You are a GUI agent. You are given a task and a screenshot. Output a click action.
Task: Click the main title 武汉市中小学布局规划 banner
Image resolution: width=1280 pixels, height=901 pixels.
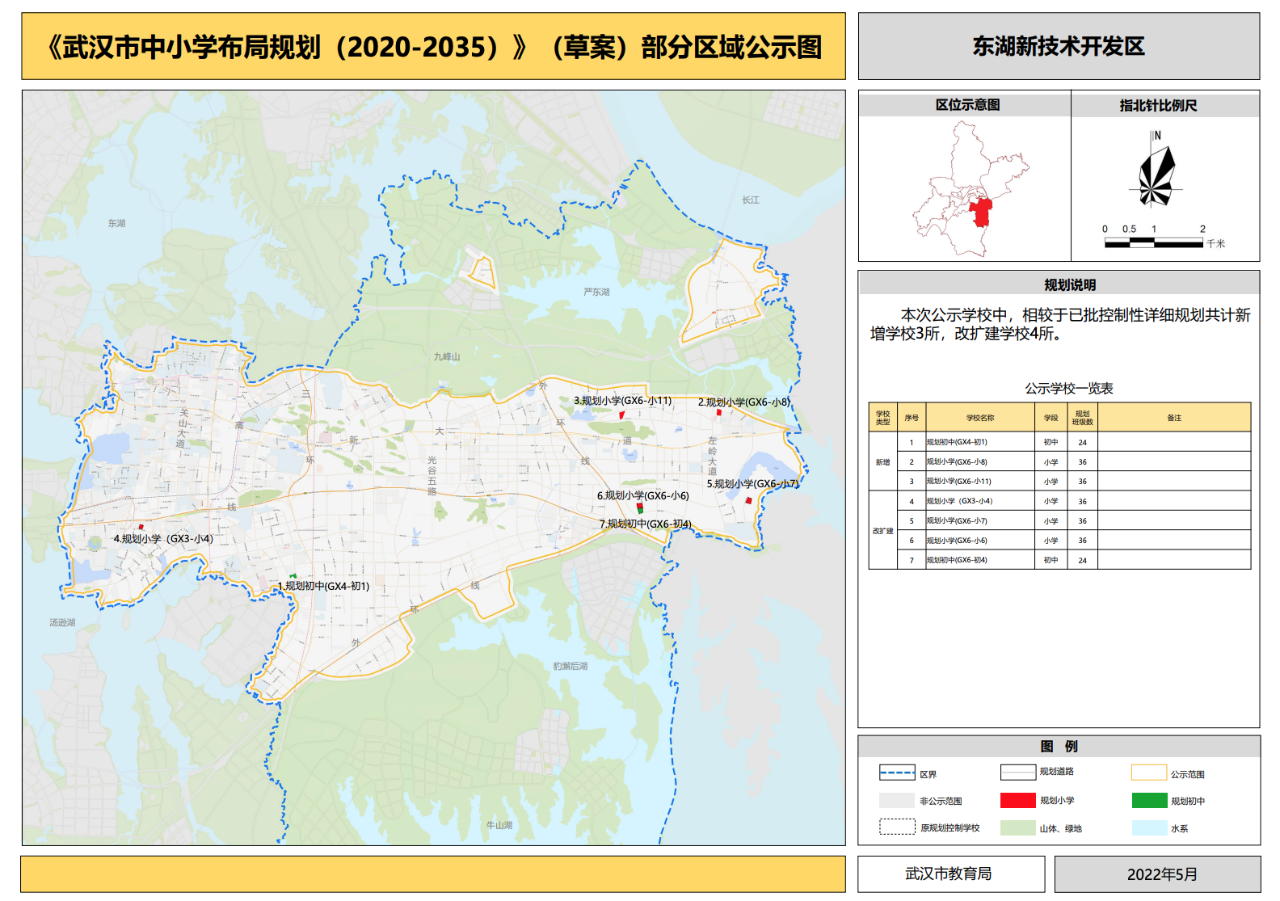coord(434,46)
